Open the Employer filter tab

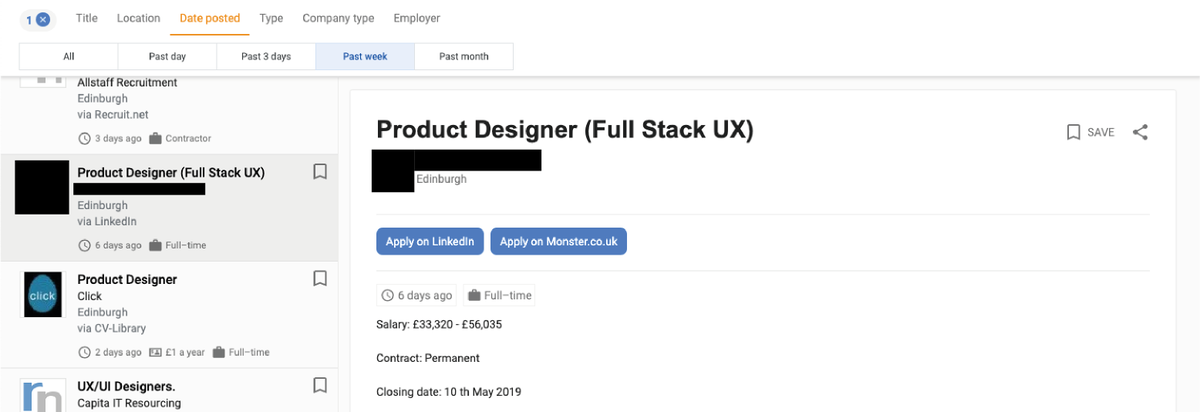[416, 18]
